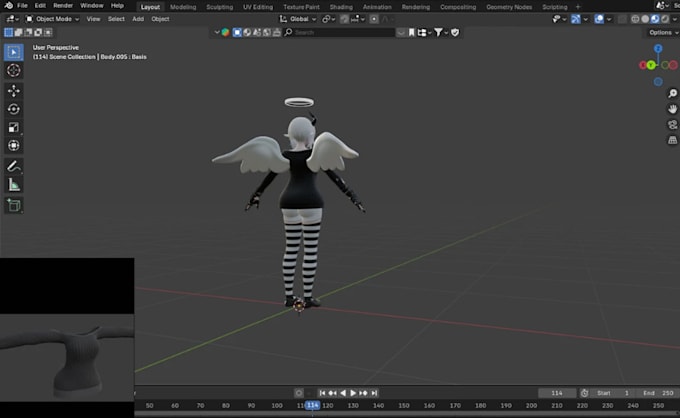Open the editor type dropdown
Viewport: 680px width, 418px height.
(11, 19)
